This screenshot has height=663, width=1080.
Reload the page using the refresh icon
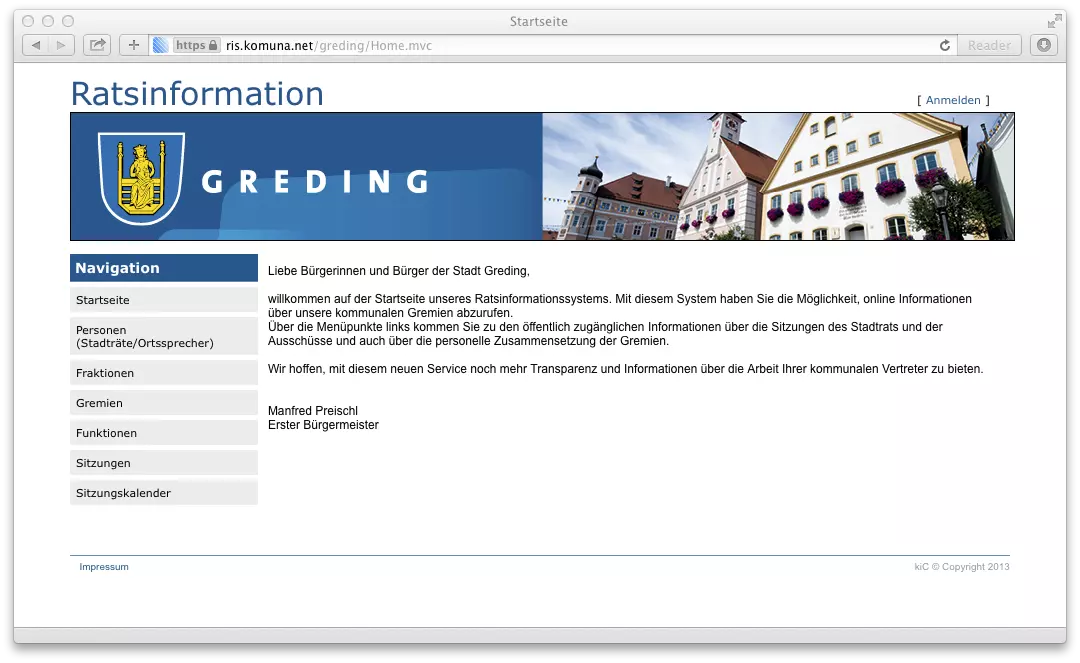pos(943,45)
